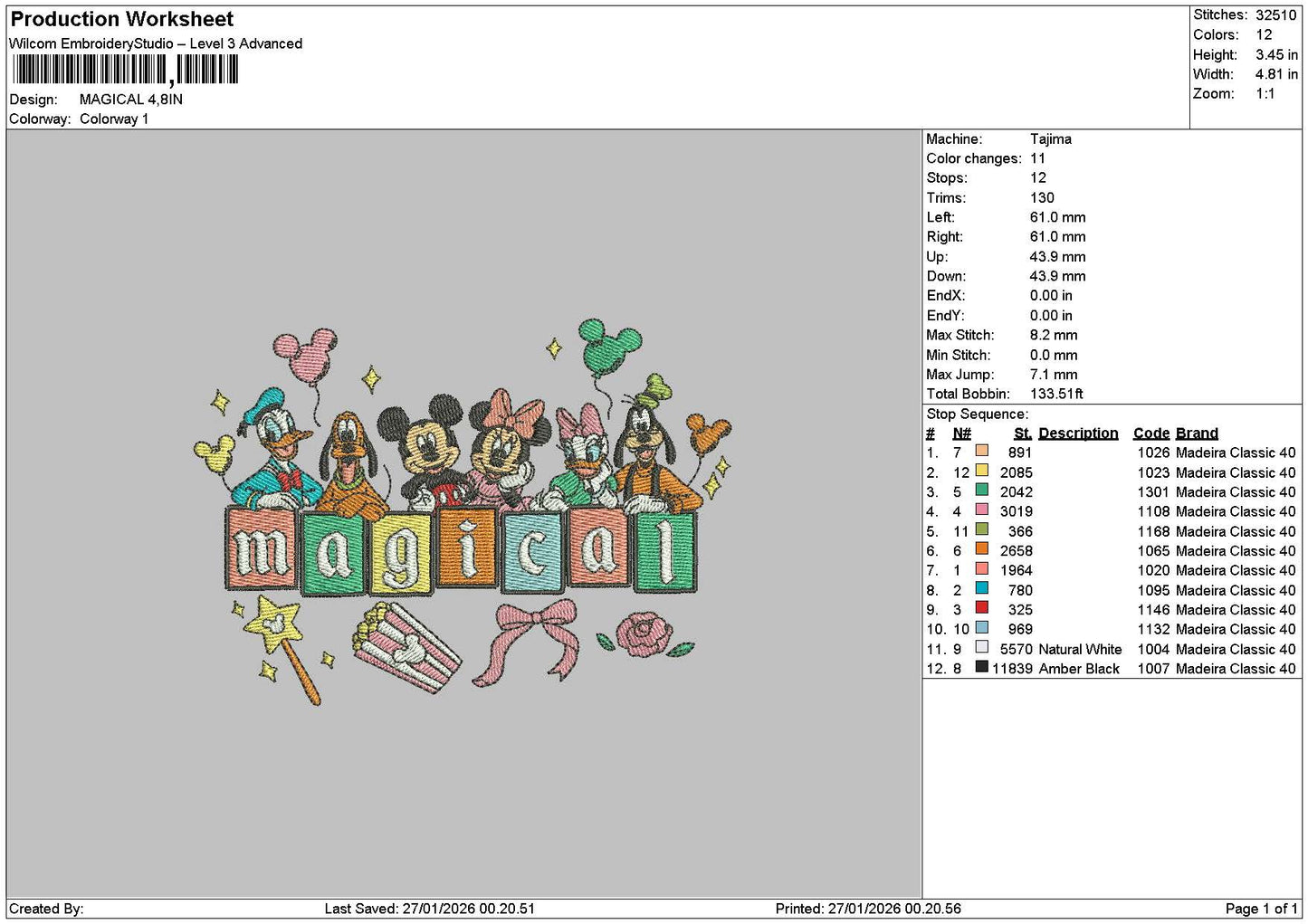Click the width value '4.81 in'

[x=1276, y=74]
